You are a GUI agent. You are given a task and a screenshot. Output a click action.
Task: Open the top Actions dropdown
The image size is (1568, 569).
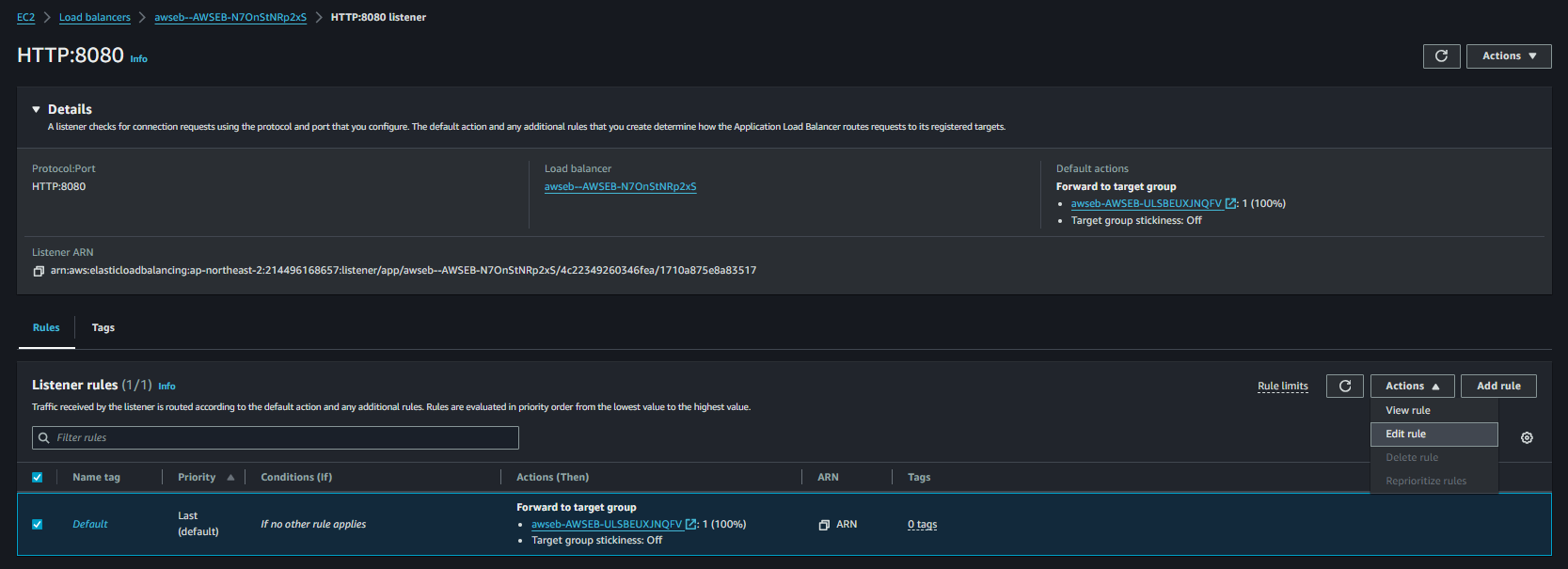[1509, 56]
